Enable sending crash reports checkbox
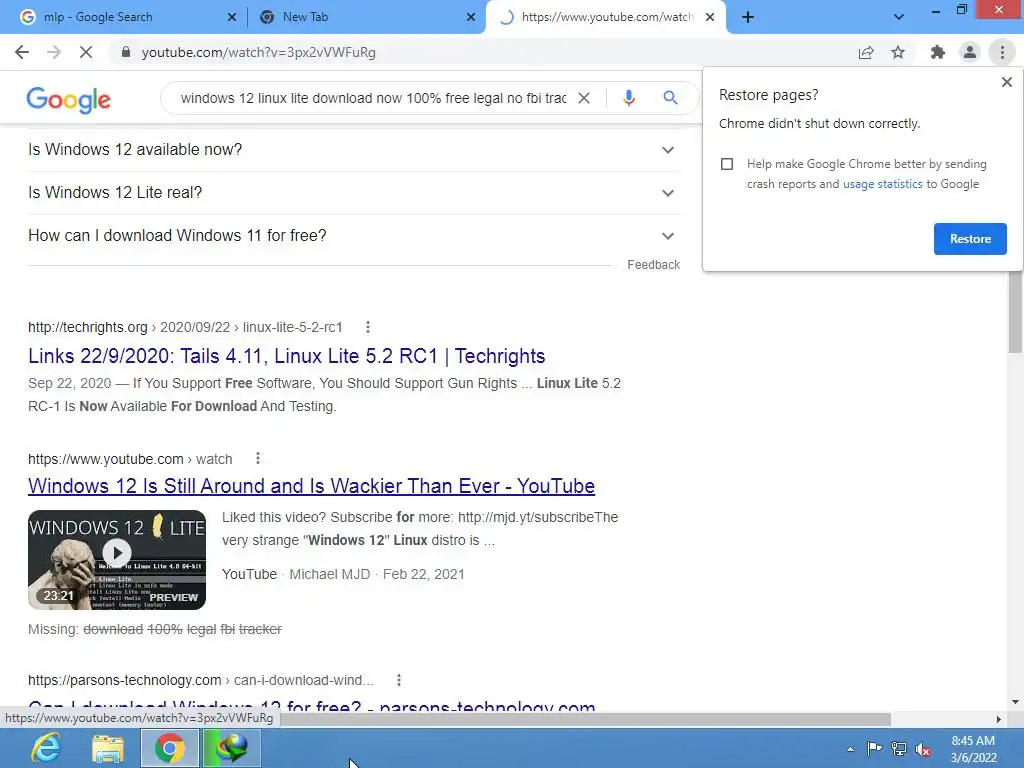1024x768 pixels. 727,164
